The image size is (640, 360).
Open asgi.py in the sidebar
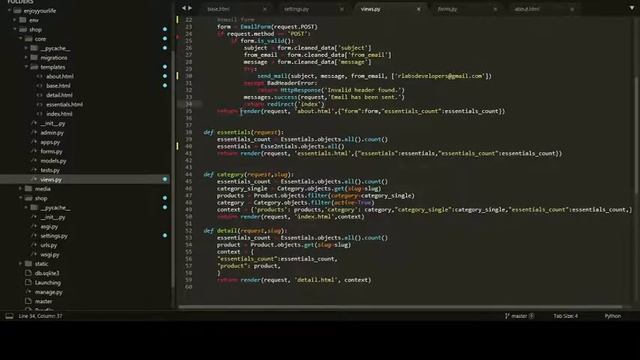[49, 227]
